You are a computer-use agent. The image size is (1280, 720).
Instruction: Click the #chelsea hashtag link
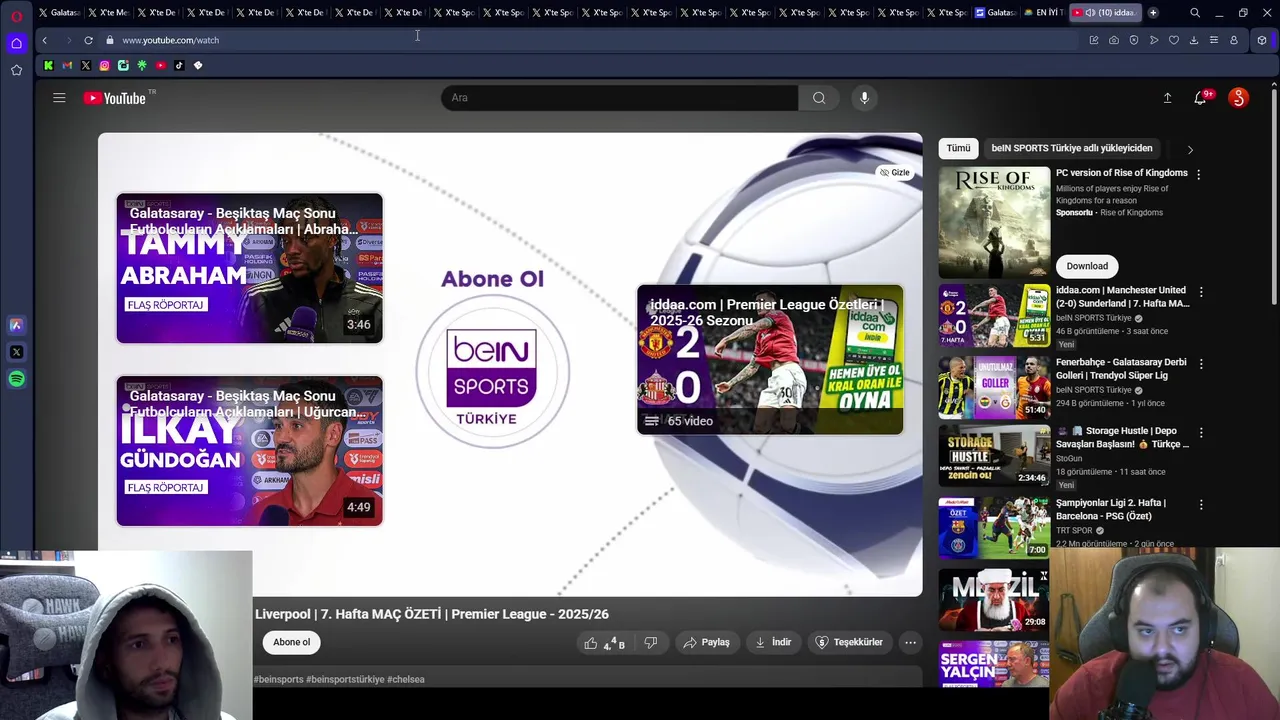tap(405, 679)
